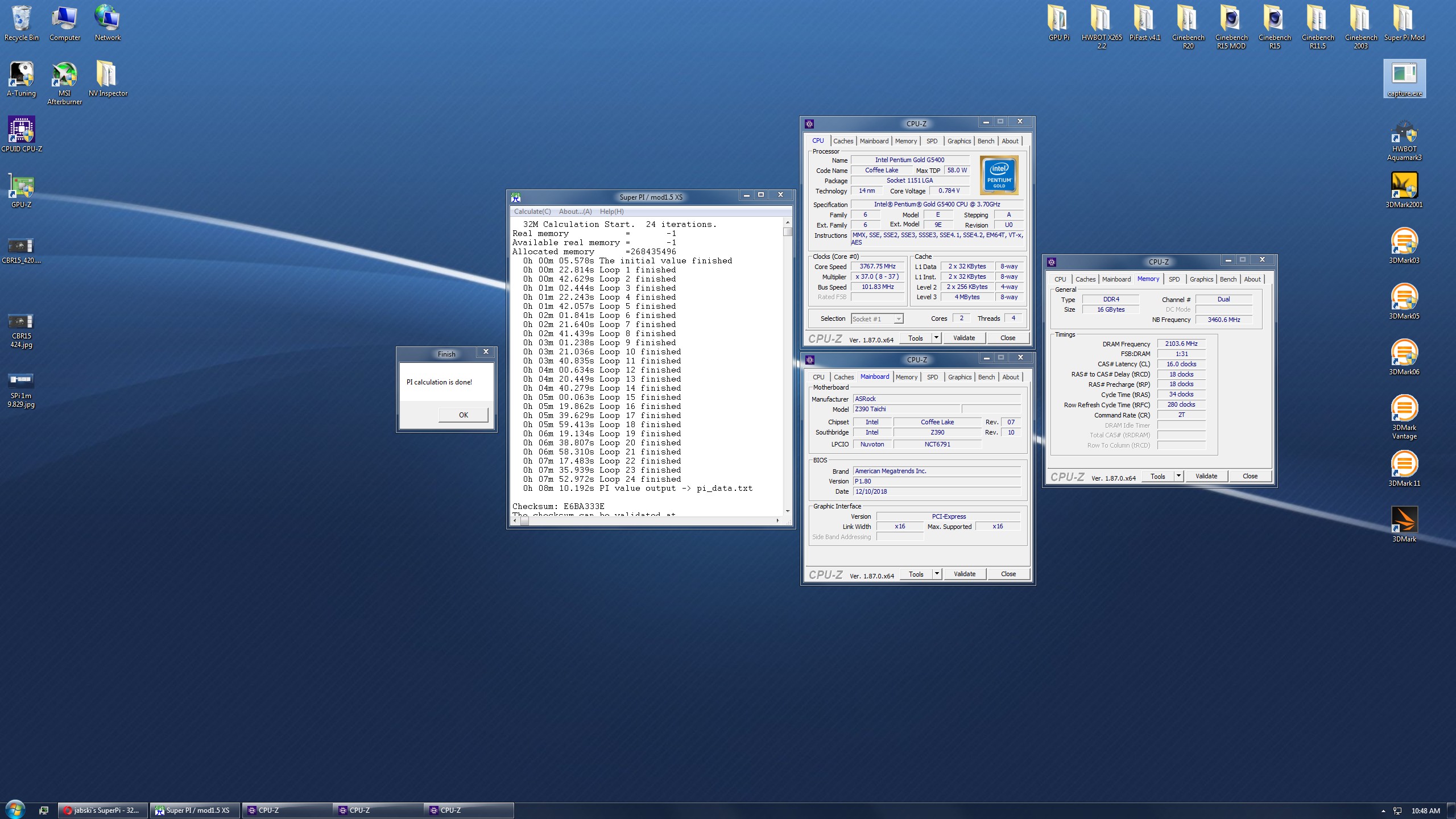Switch to jabski's SuperPi taskbar item
The width and height of the screenshot is (1456, 819).
(x=102, y=810)
